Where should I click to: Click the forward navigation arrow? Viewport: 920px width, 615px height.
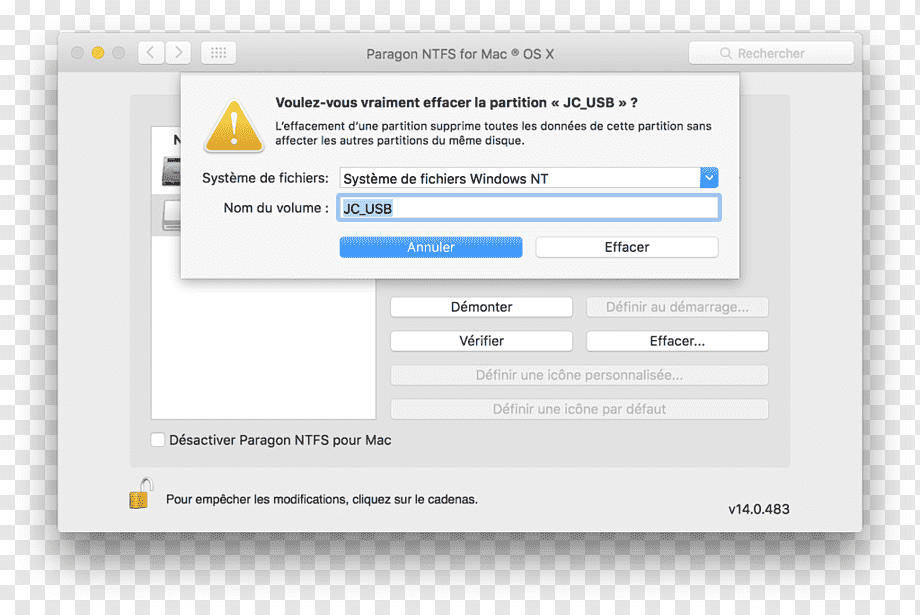click(178, 53)
